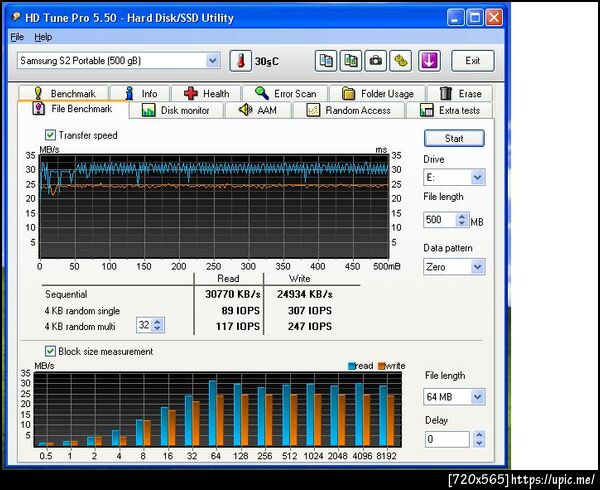
Task: Click HD Tune title bar app icon
Action: tap(16, 17)
